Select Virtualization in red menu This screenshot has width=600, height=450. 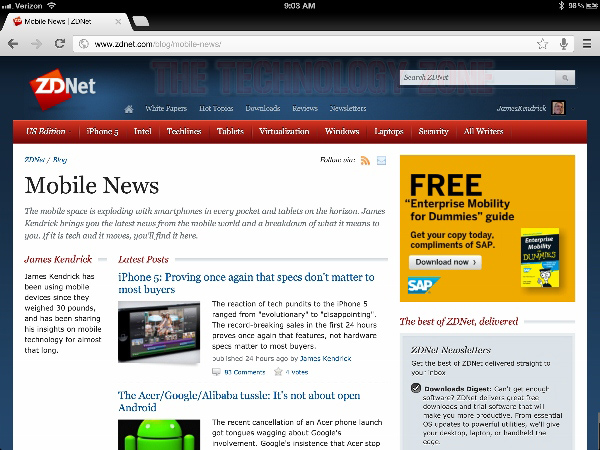coord(284,132)
